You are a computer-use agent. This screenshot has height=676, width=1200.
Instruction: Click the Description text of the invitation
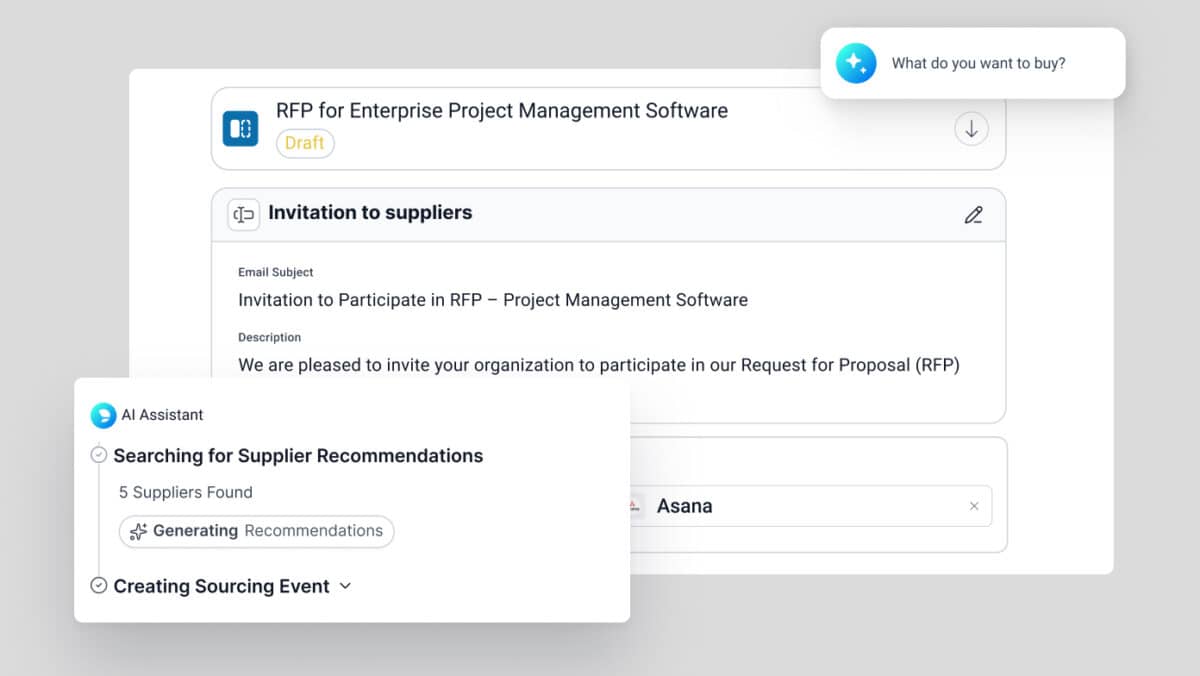[598, 365]
